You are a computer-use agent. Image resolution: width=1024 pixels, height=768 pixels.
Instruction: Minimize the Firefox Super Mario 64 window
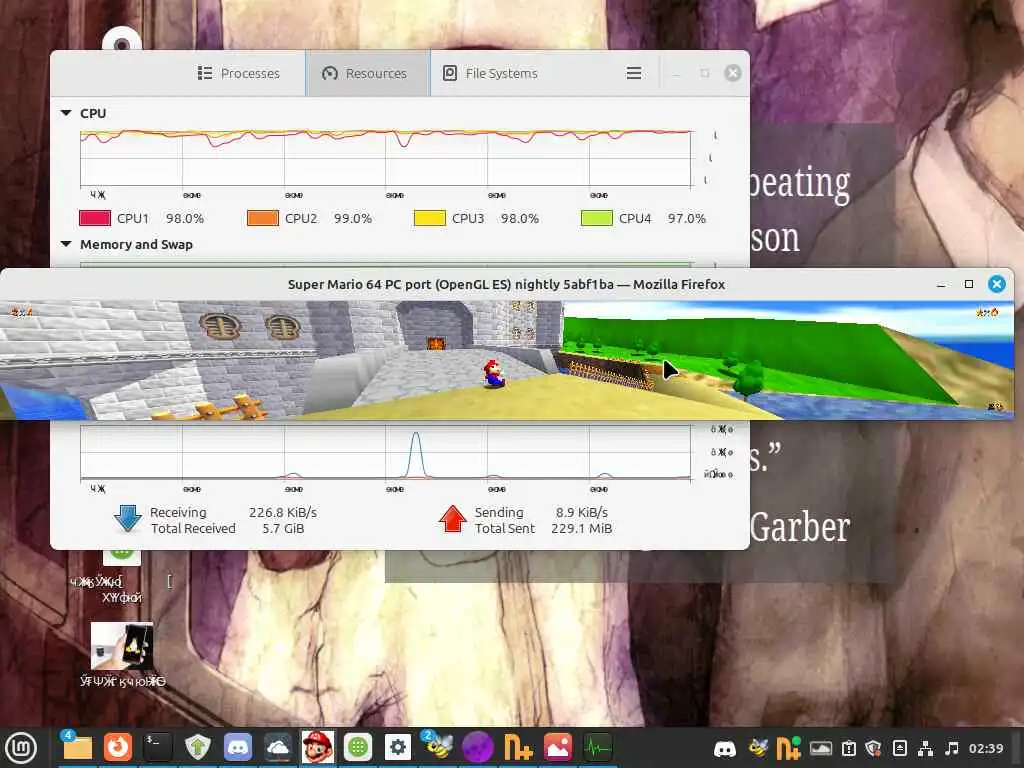pyautogui.click(x=941, y=284)
